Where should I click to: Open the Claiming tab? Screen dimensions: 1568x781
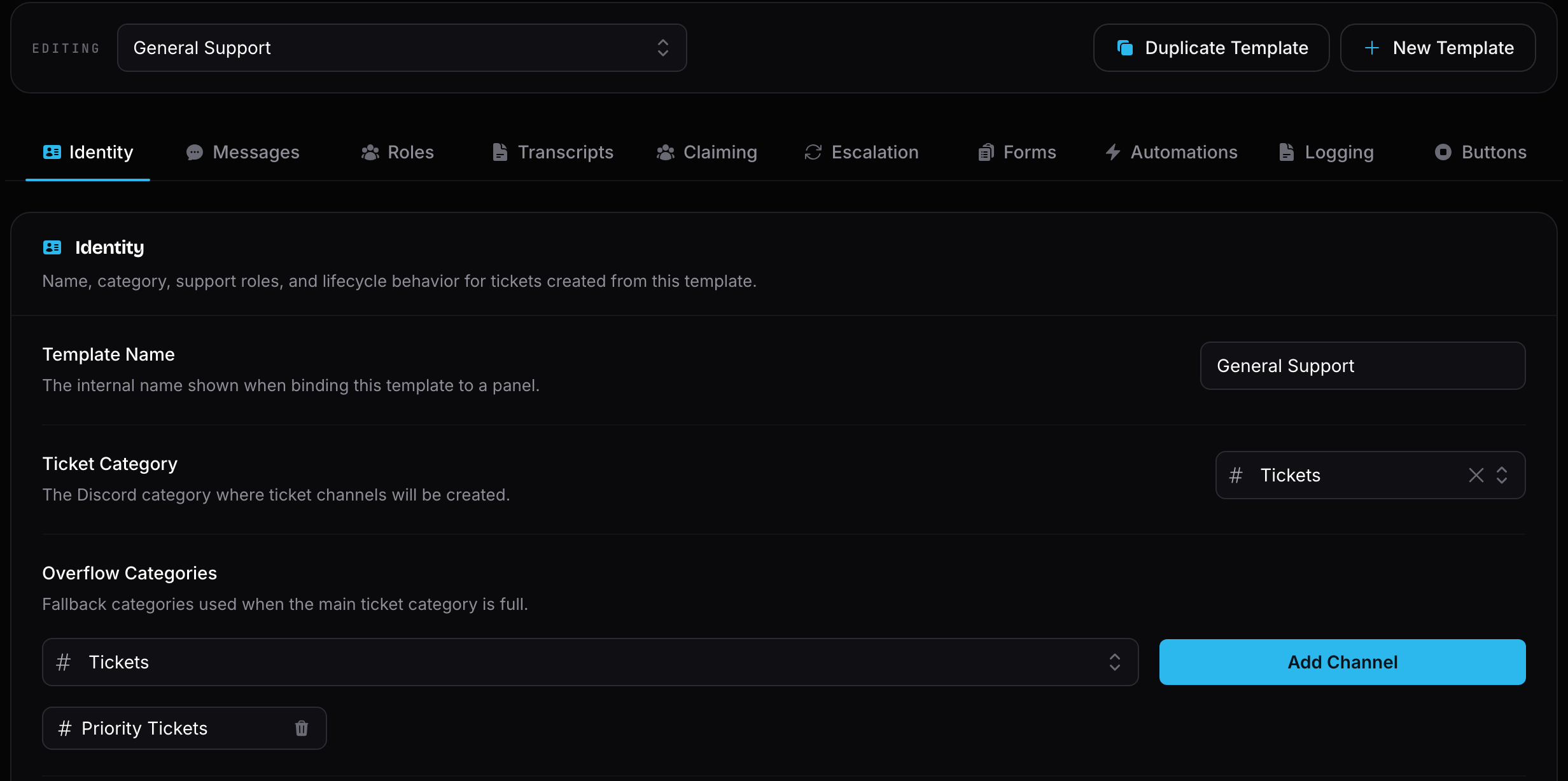click(x=707, y=153)
